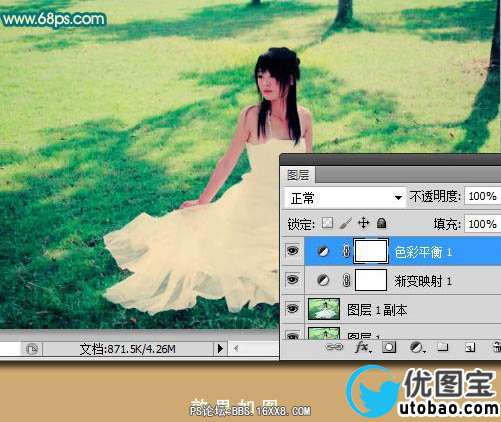Screen dimensions: 501x422
Task: Create a new group with the folder icon
Action: tap(442, 347)
